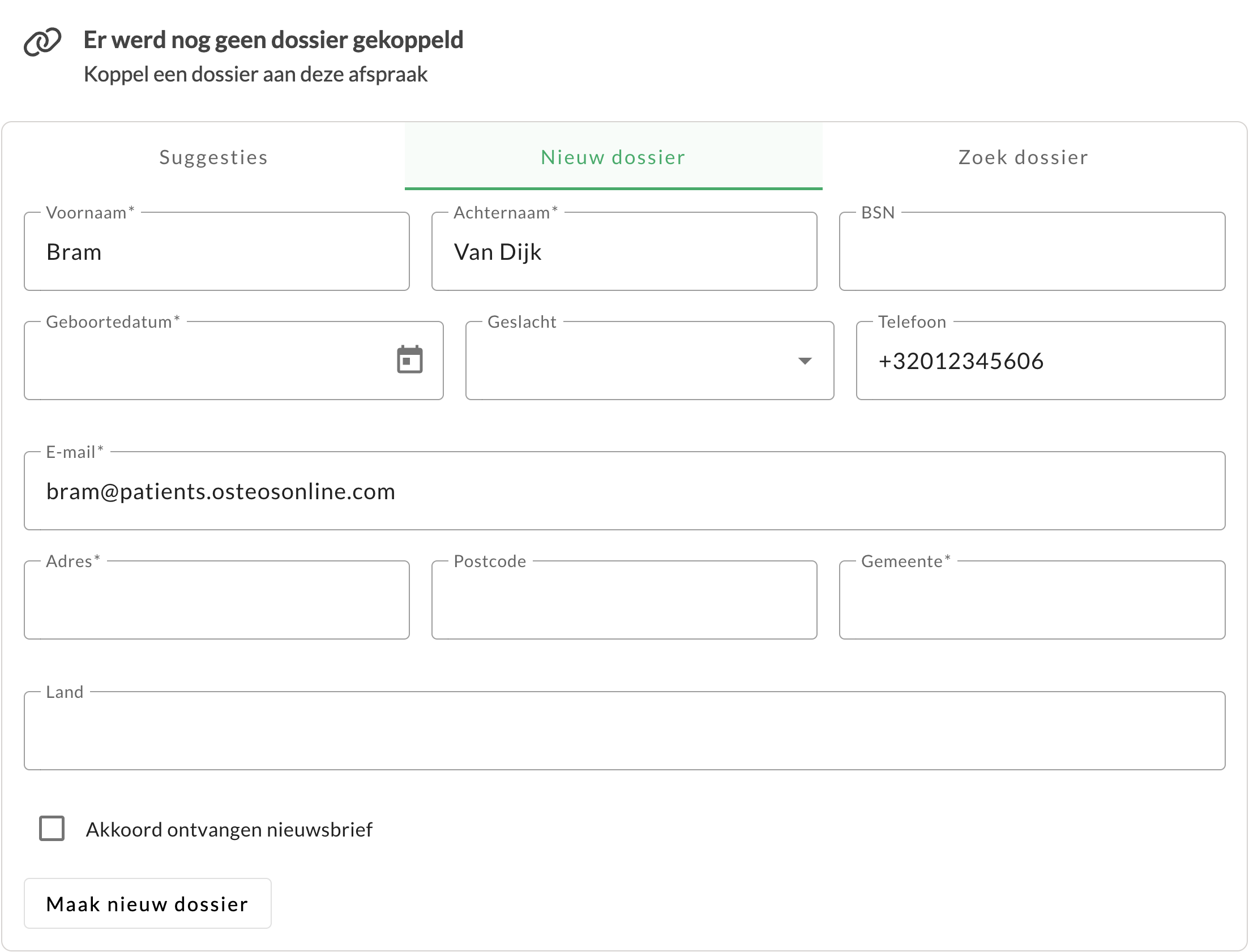Click the Achternaam field with Van Dijk
Viewport: 1249px width, 952px height.
pyautogui.click(x=624, y=252)
